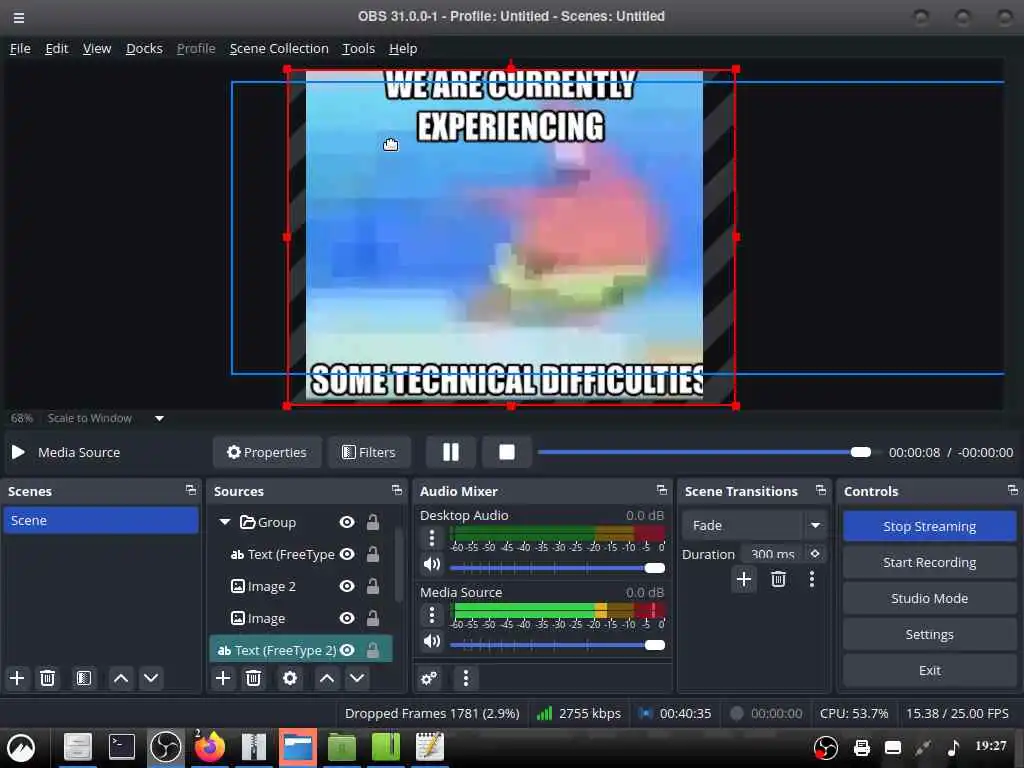Click the transition Duration input field
Image resolution: width=1024 pixels, height=768 pixels.
773,554
